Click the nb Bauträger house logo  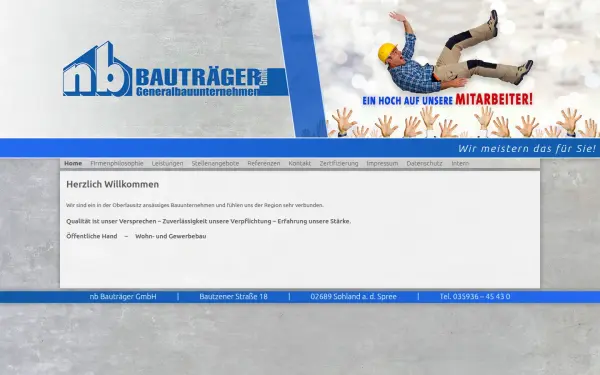pos(98,69)
